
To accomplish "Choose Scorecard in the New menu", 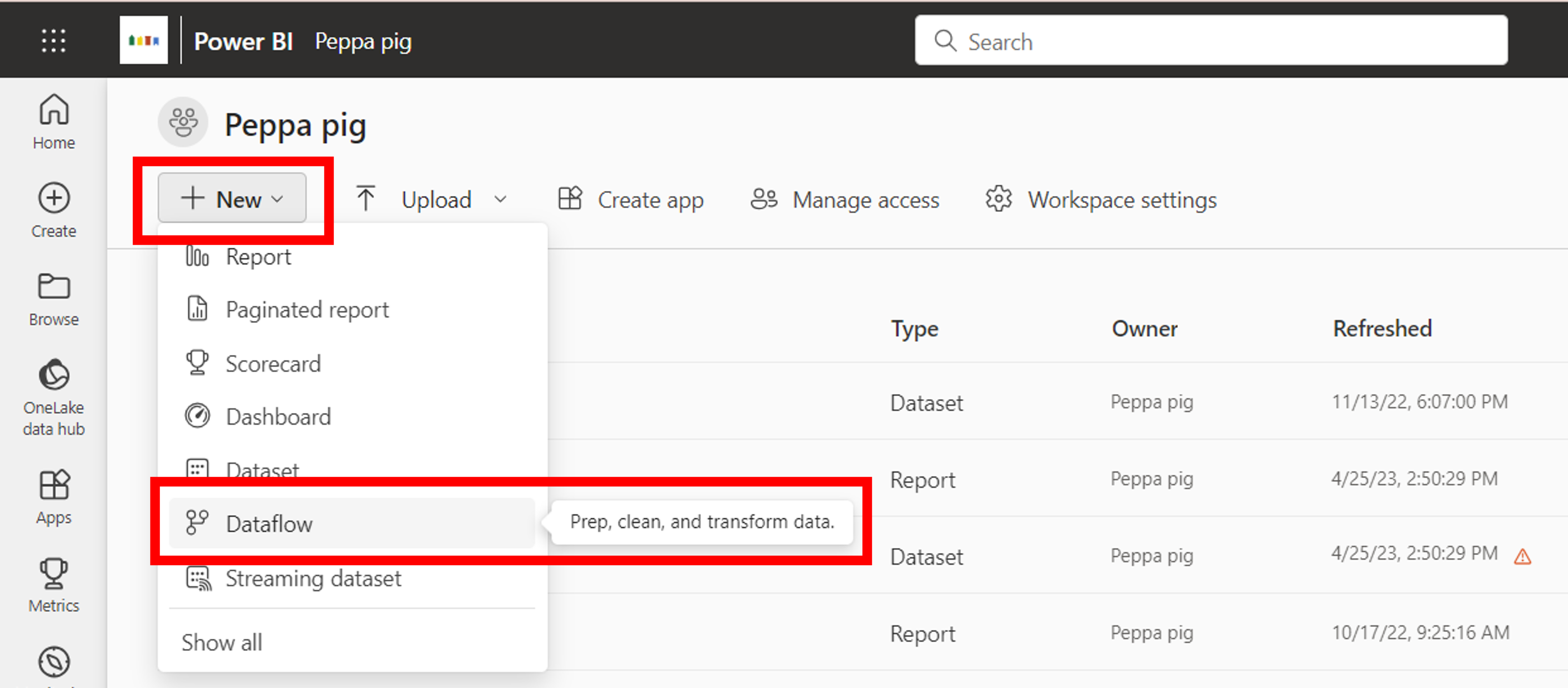I will [352, 363].
